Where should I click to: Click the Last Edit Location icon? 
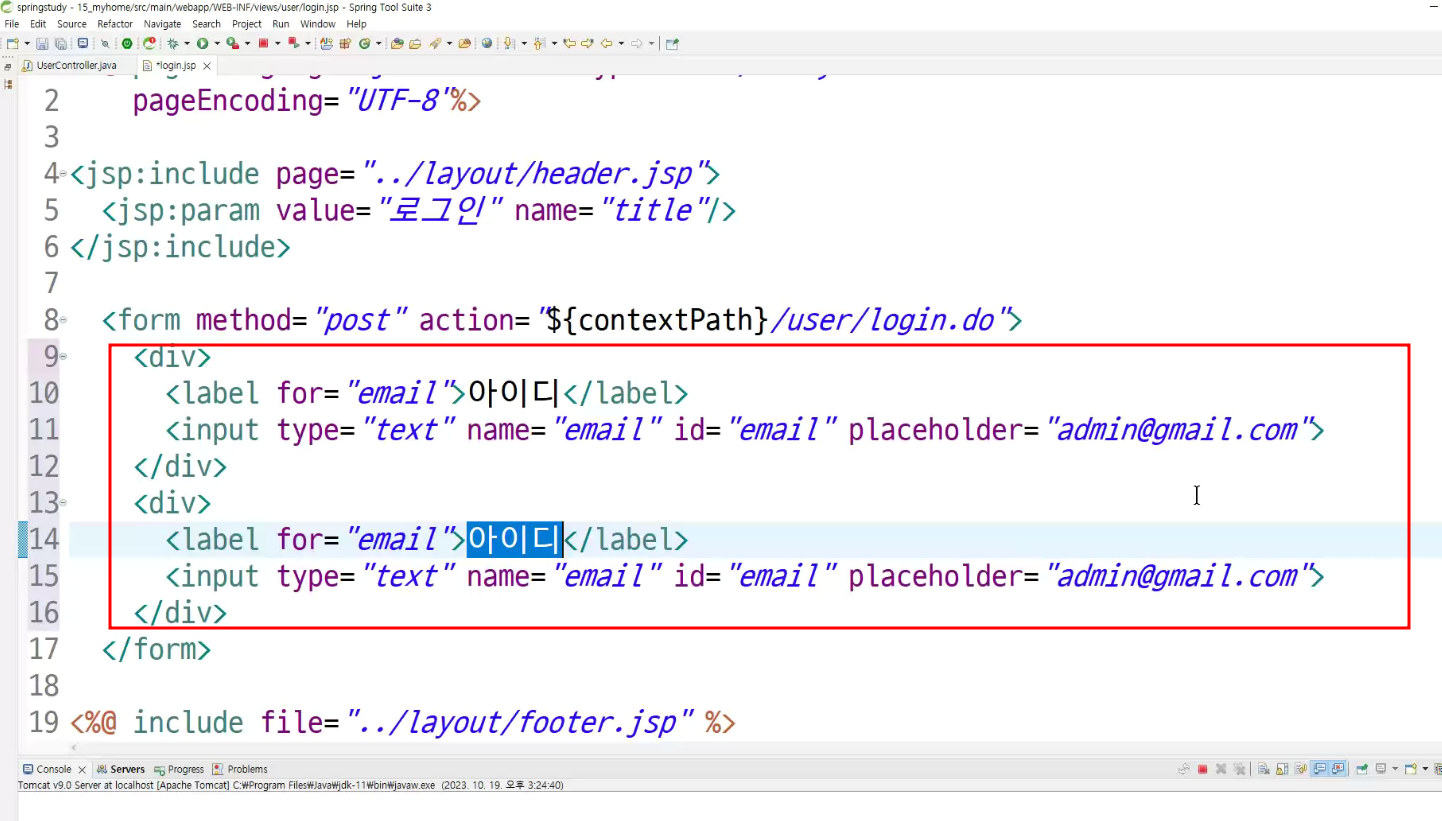[x=569, y=44]
